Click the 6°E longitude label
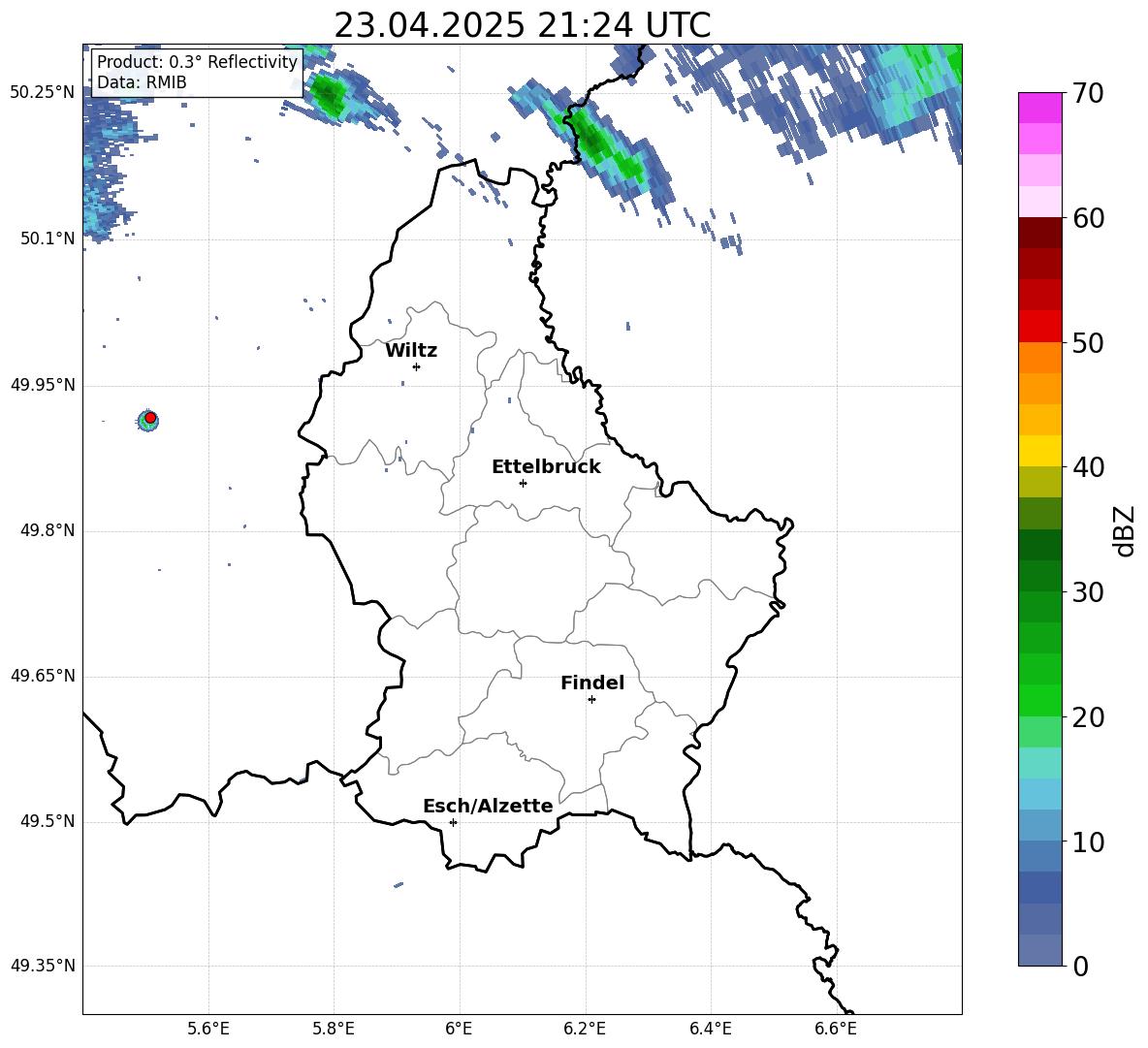The width and height of the screenshot is (1148, 1048). coord(459,1029)
